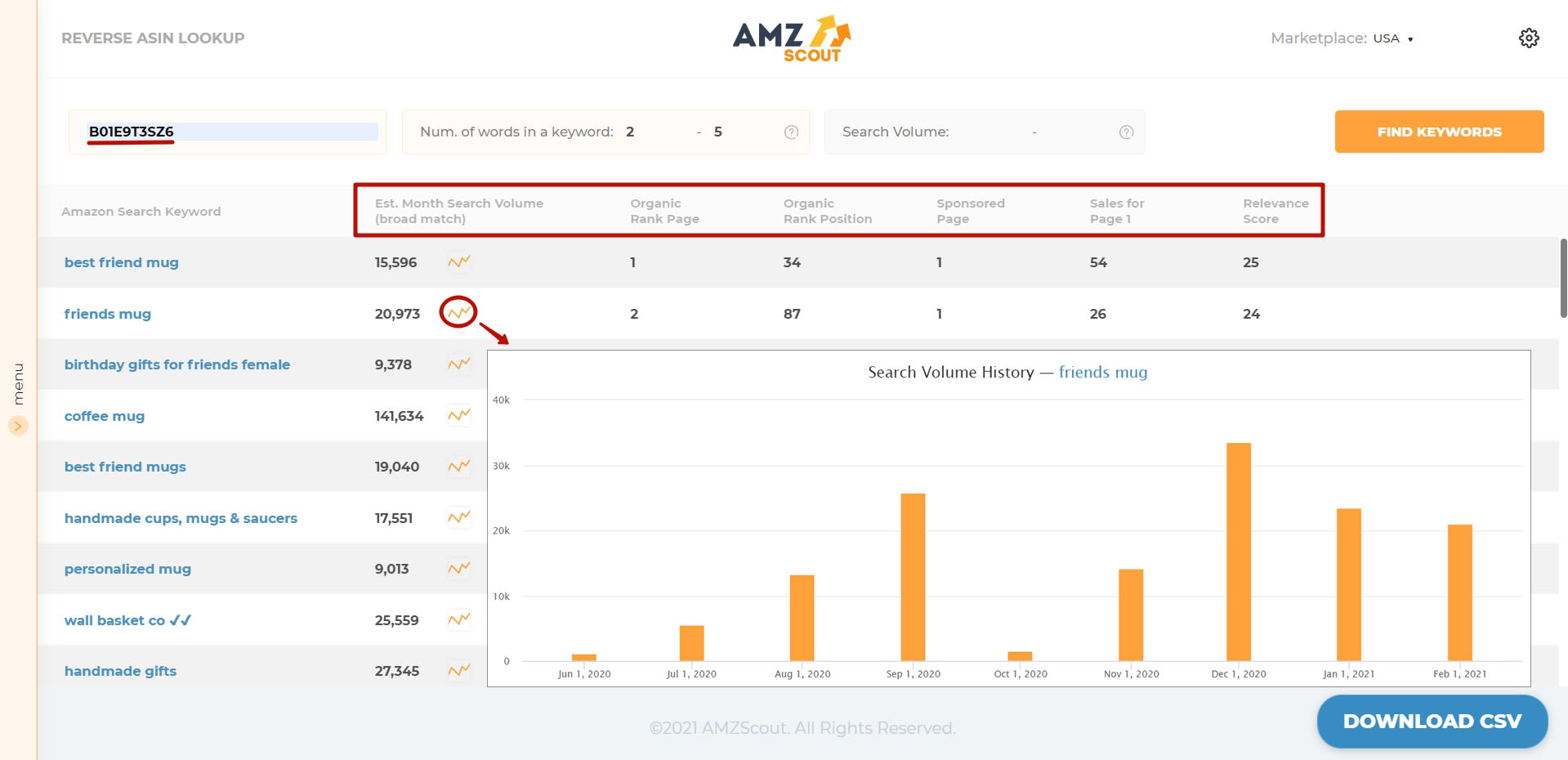Open help tooltip for keyword word count
The height and width of the screenshot is (760, 1568).
point(790,132)
